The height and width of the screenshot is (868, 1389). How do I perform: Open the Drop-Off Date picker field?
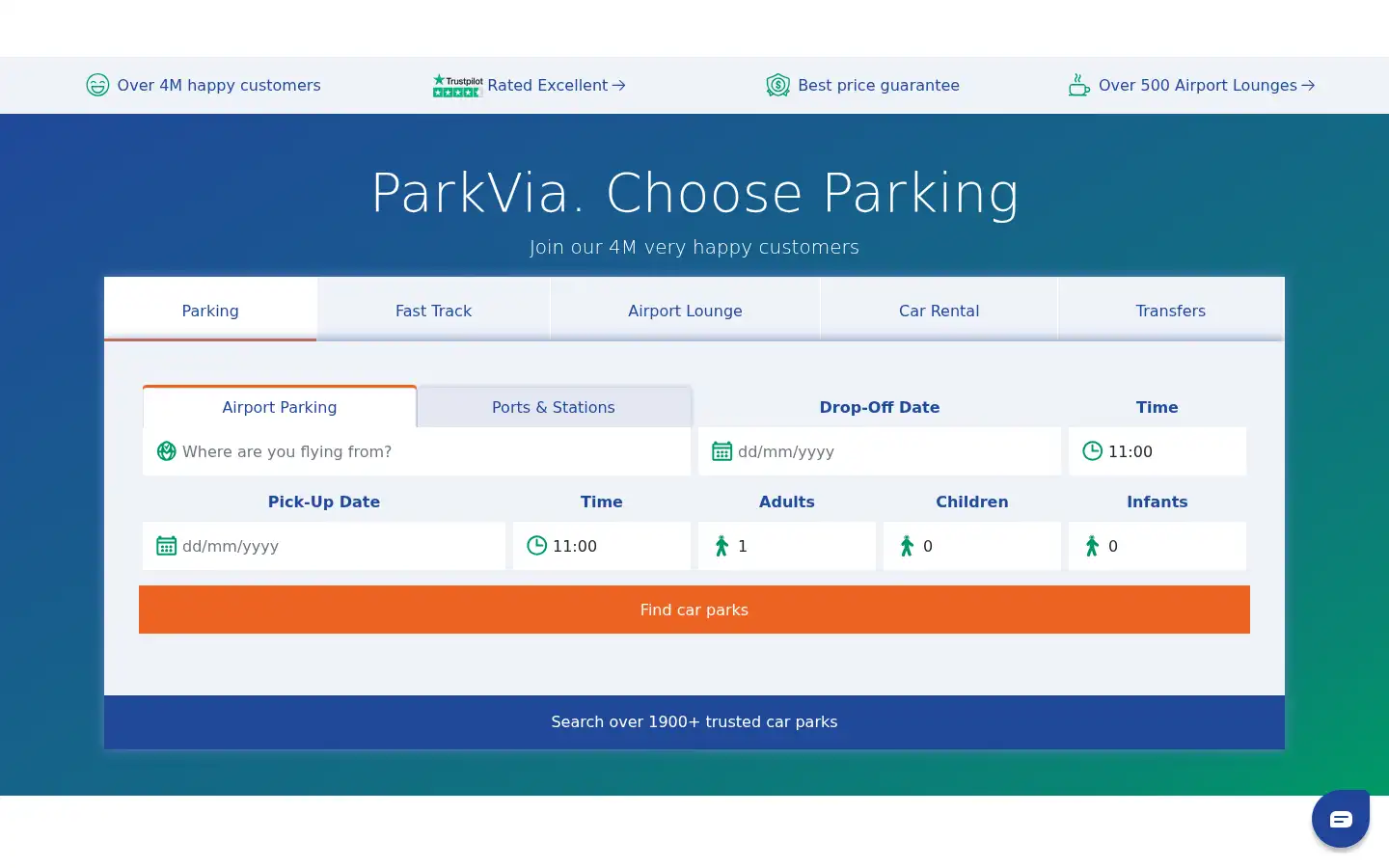click(880, 451)
